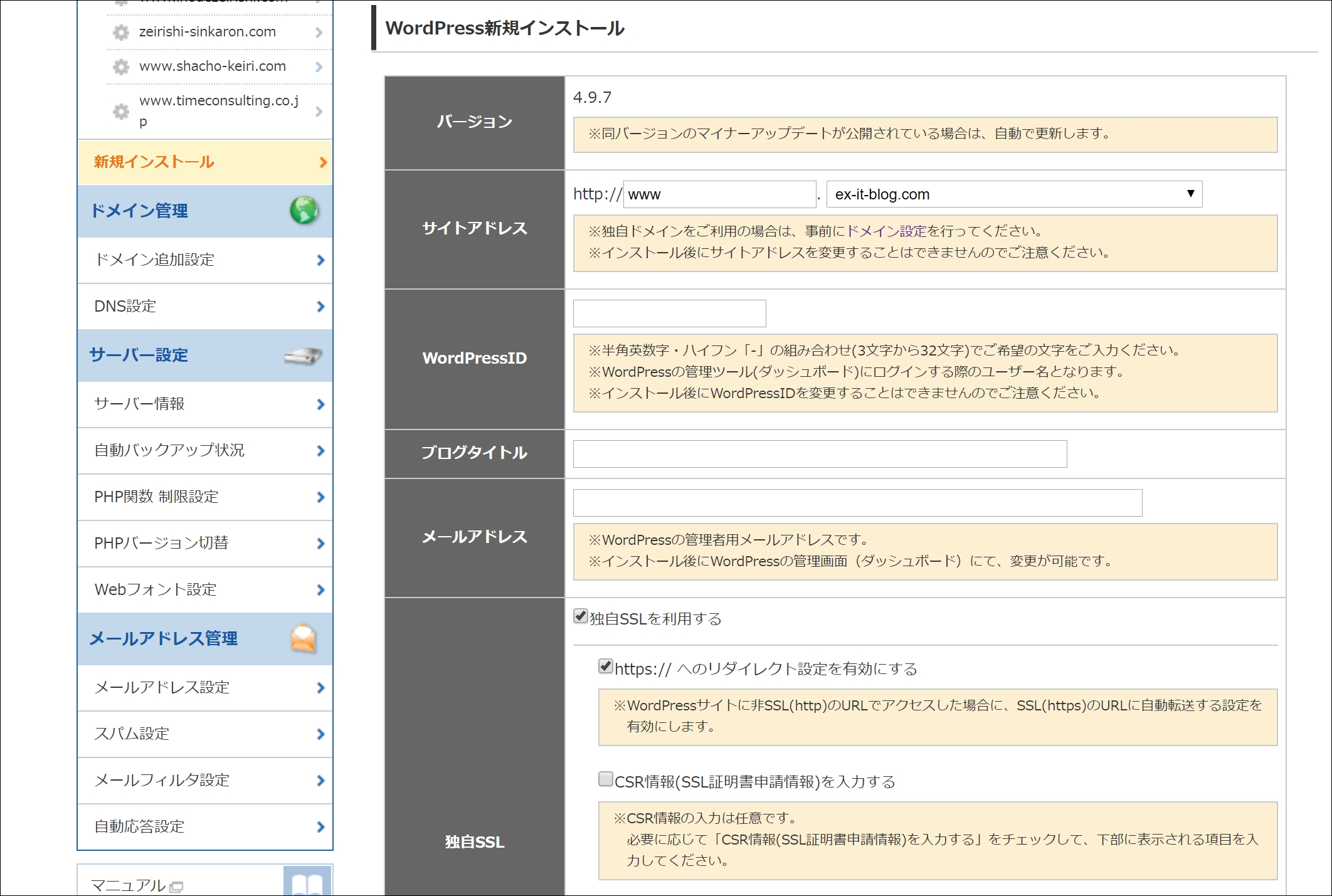Open www.timeconsulting.co.jp site link
This screenshot has height=896, width=1332.
coord(219,111)
